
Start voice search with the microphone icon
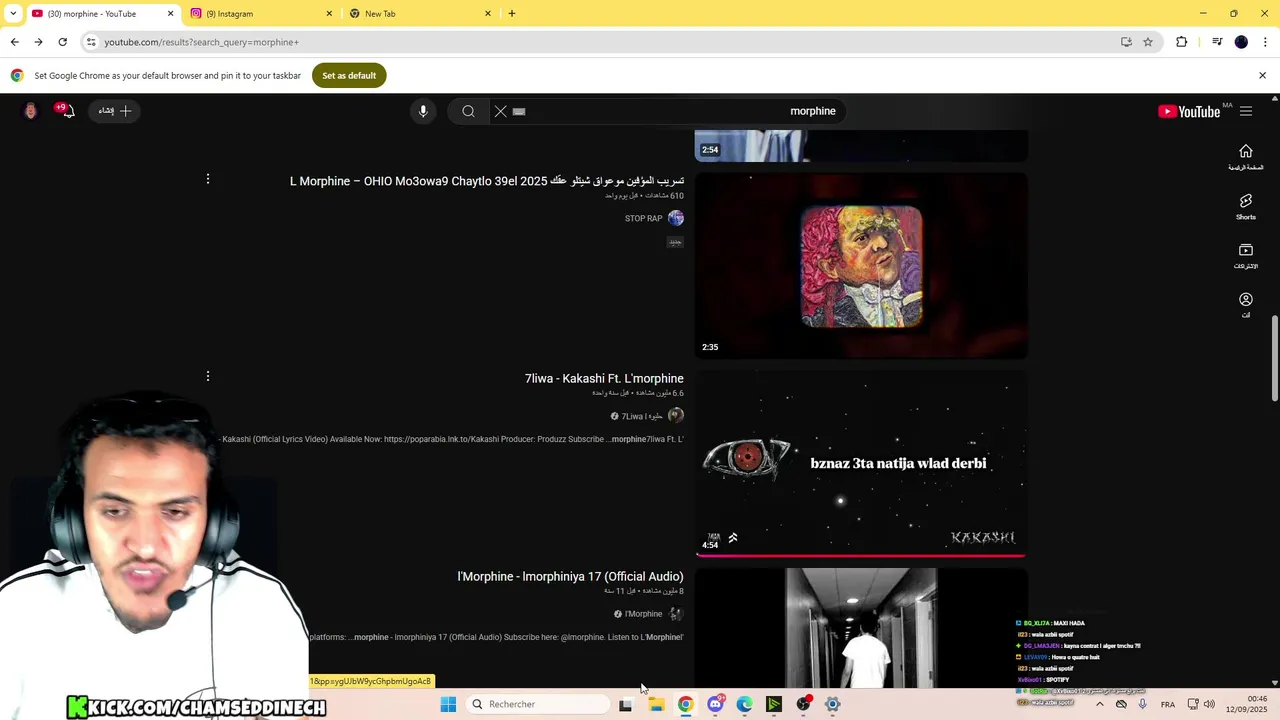click(423, 111)
